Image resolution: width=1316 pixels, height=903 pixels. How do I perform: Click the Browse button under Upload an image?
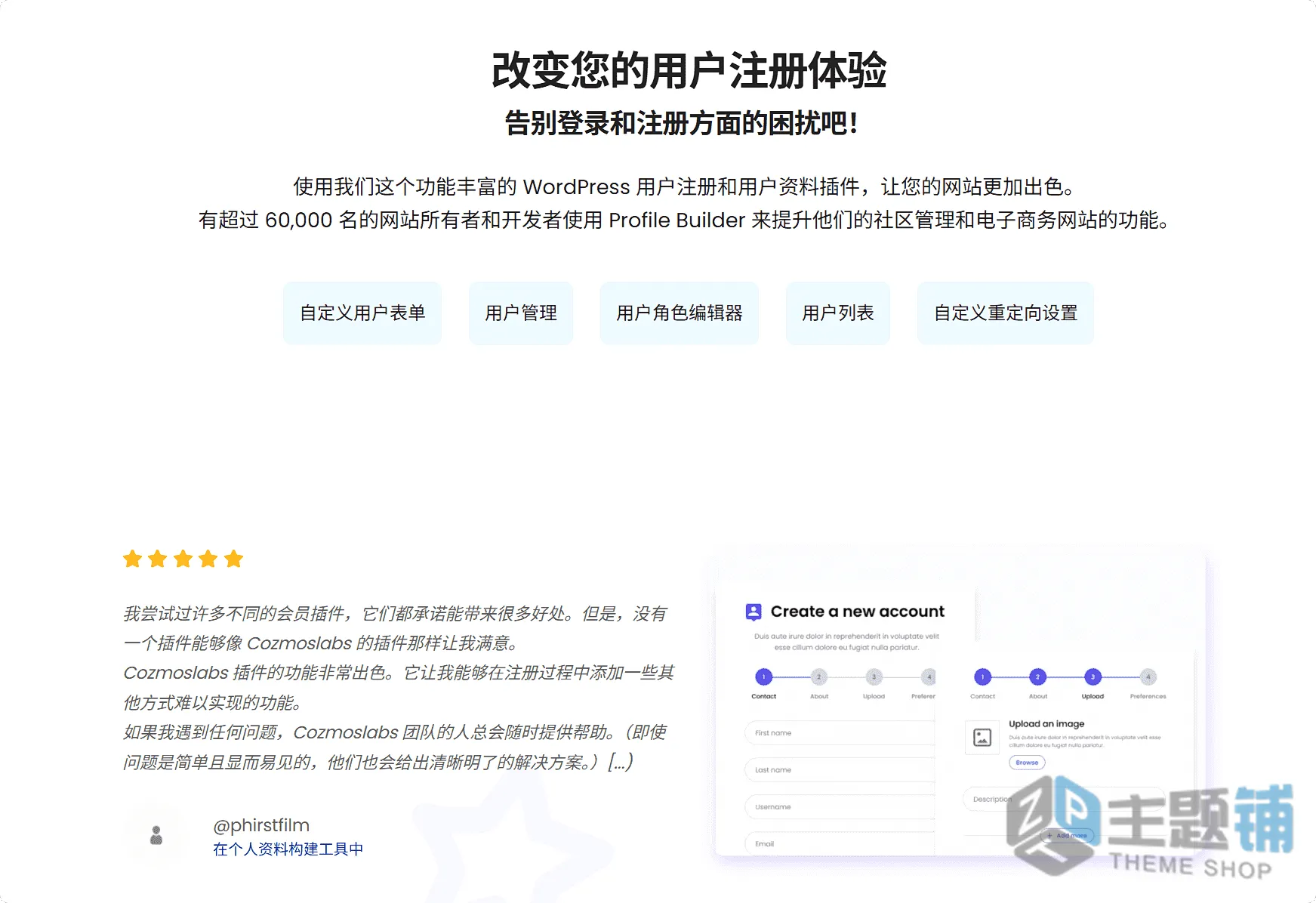1027,763
